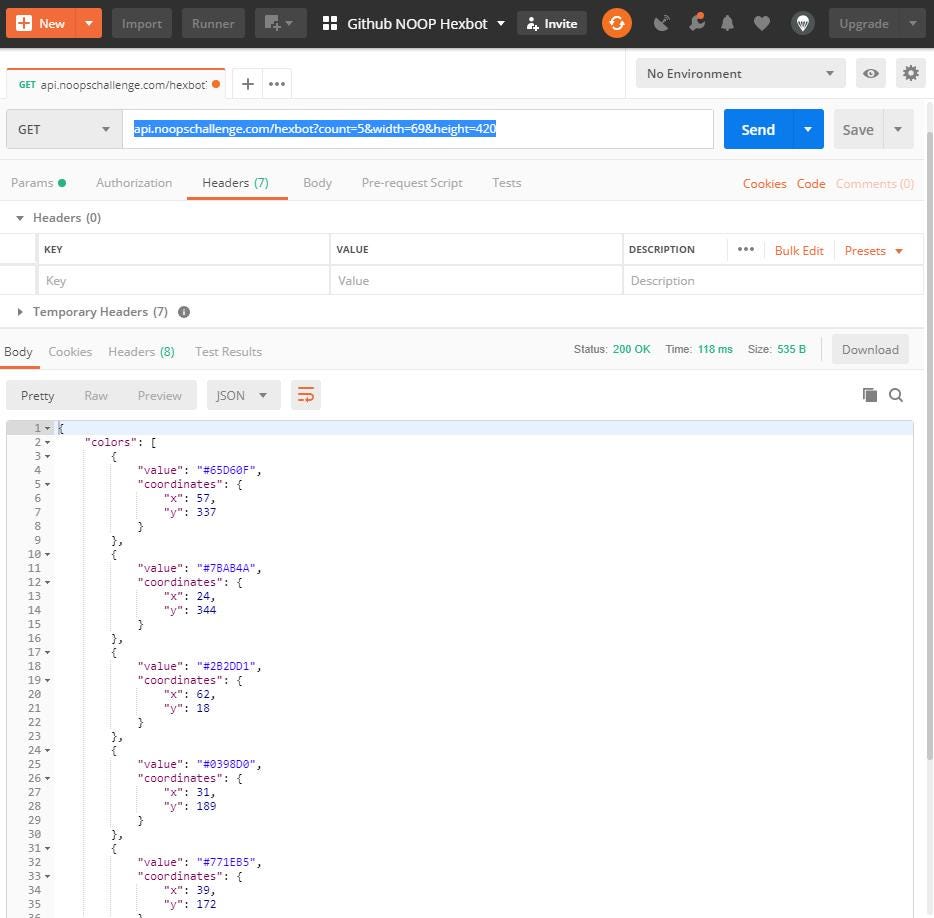Screen dimensions: 934x918
Task: Copy response body to clipboard icon
Action: pyautogui.click(x=869, y=395)
